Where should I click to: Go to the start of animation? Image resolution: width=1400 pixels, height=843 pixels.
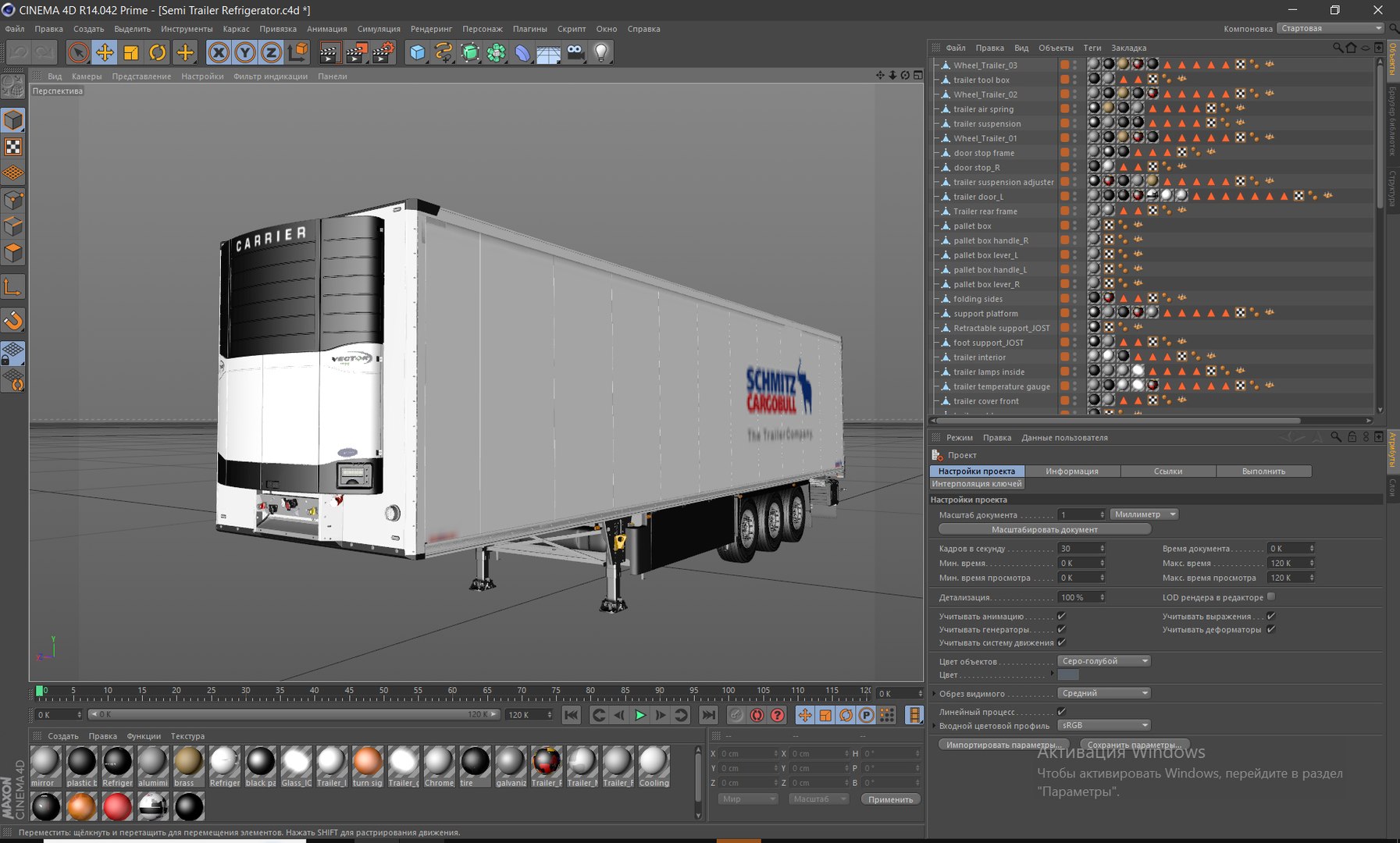tap(572, 715)
